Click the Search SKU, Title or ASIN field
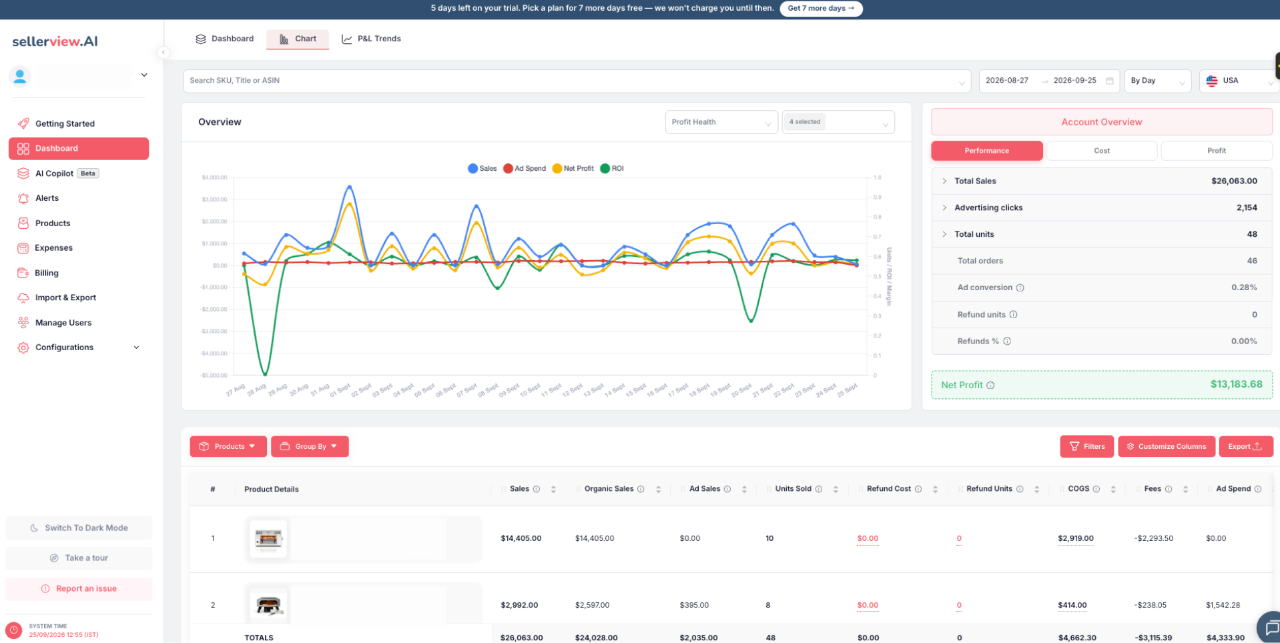The height and width of the screenshot is (643, 1280). tap(577, 81)
